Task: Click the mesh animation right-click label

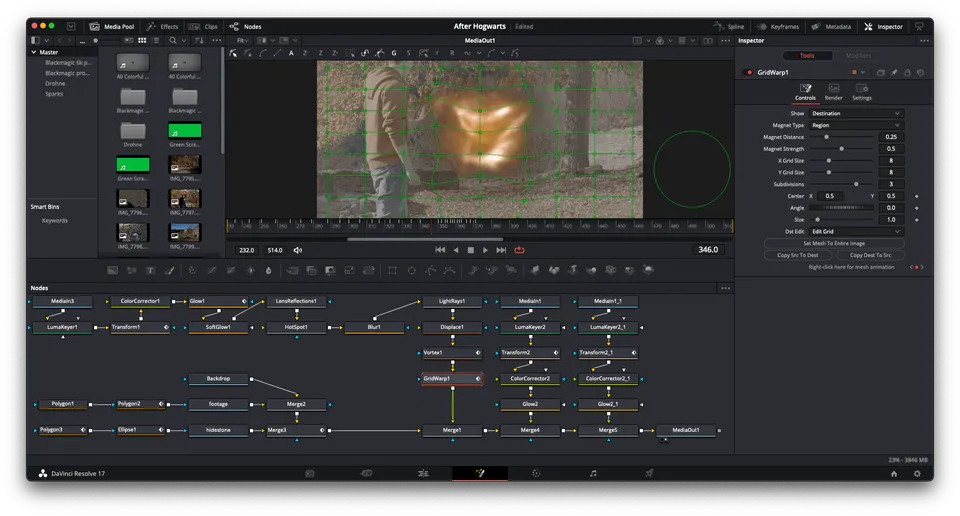Action: click(x=851, y=267)
